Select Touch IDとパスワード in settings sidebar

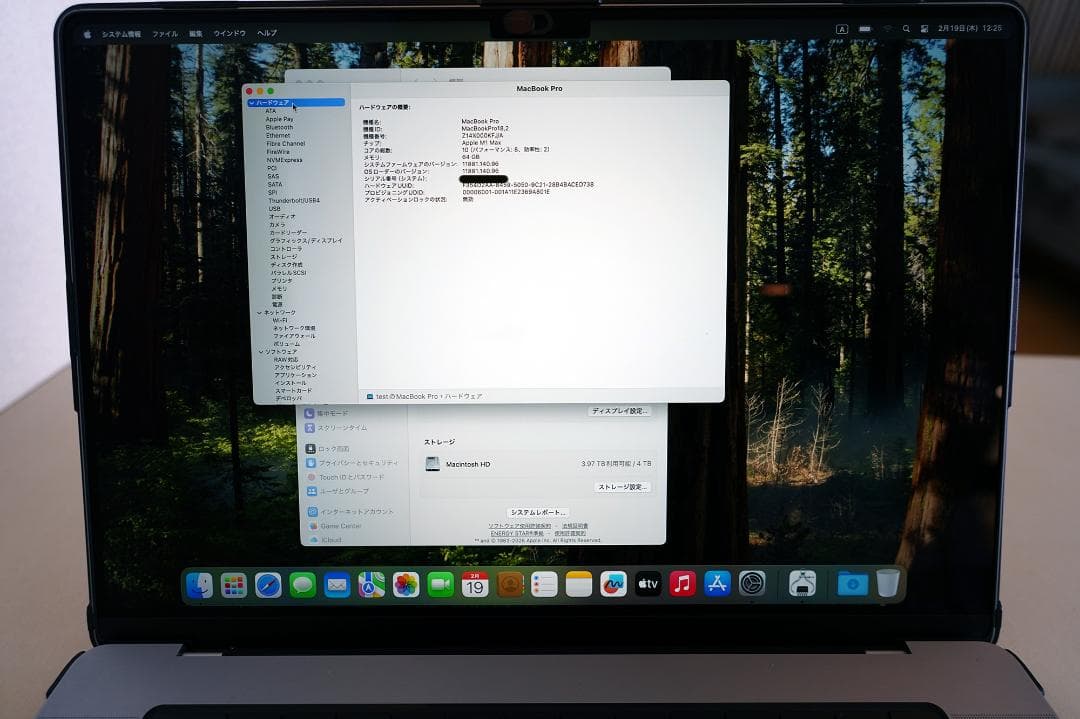[x=350, y=477]
